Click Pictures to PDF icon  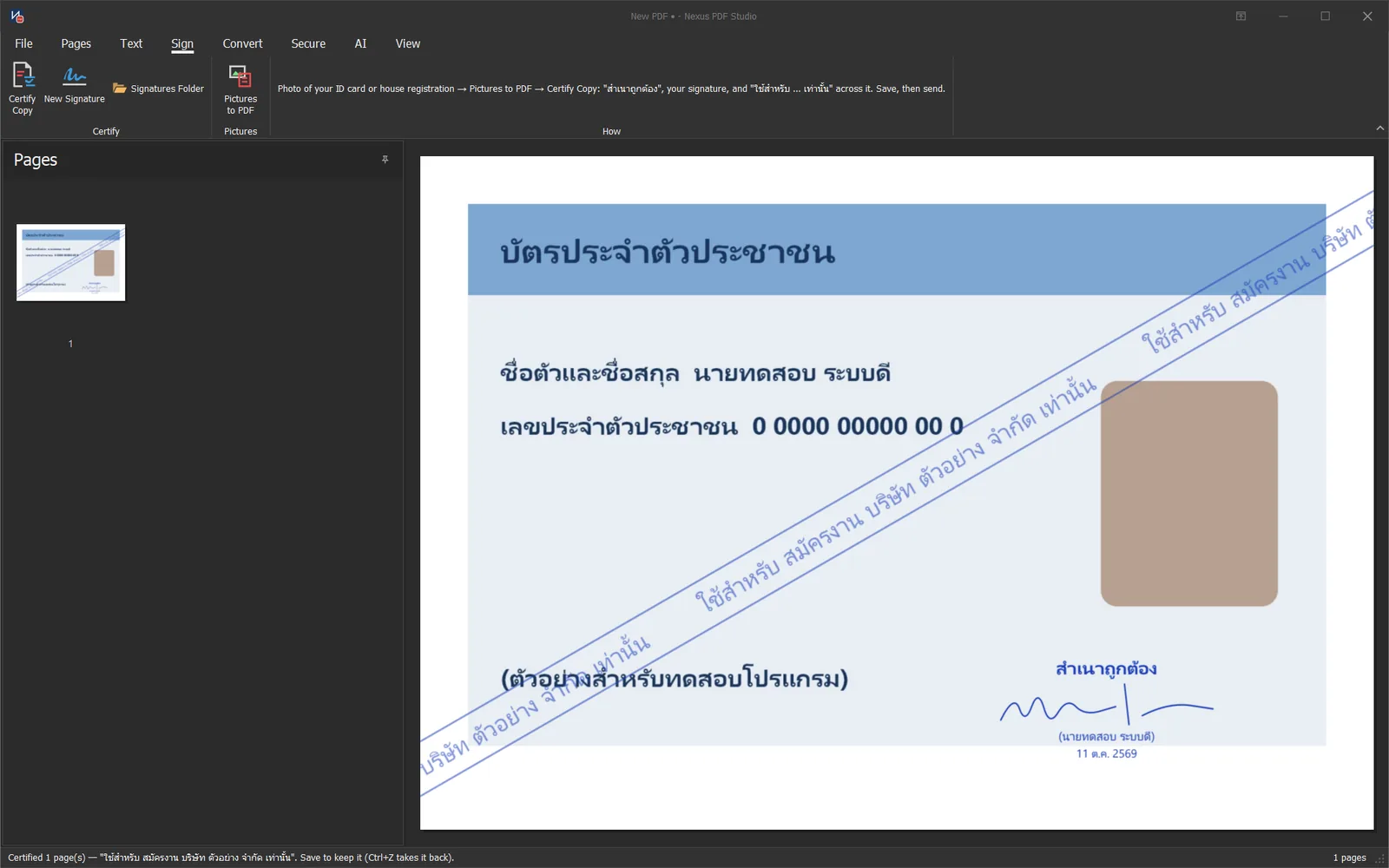[x=240, y=89]
